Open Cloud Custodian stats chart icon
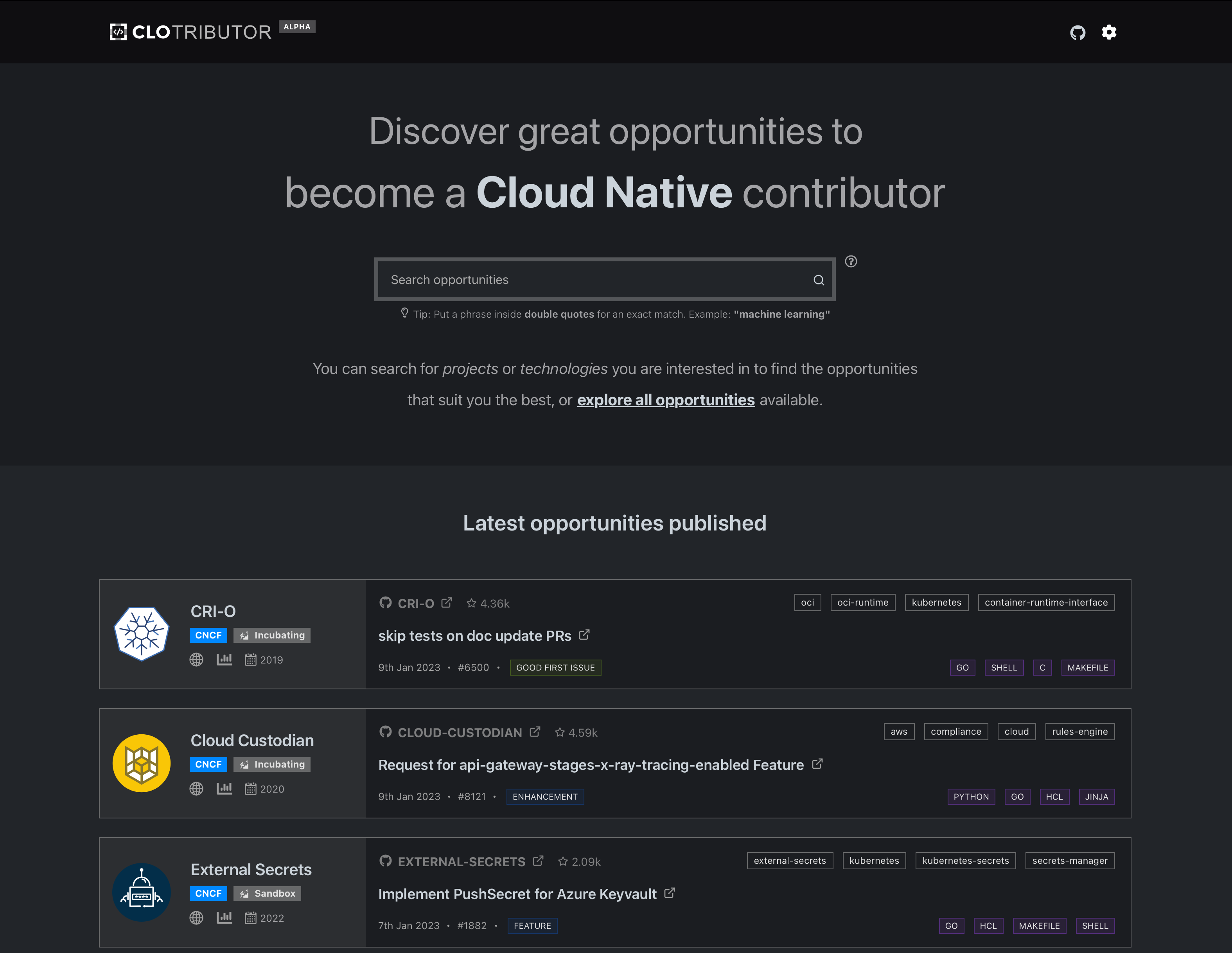 (x=224, y=788)
